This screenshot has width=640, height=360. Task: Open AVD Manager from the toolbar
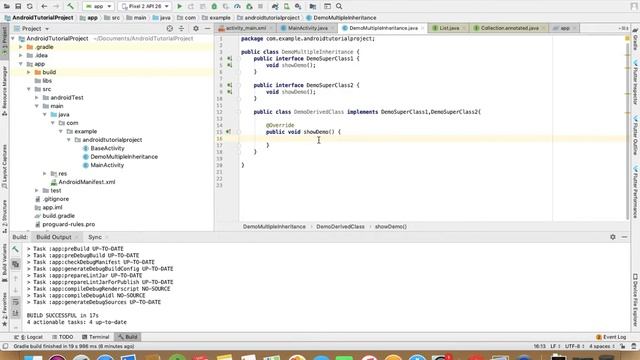click(x=287, y=7)
